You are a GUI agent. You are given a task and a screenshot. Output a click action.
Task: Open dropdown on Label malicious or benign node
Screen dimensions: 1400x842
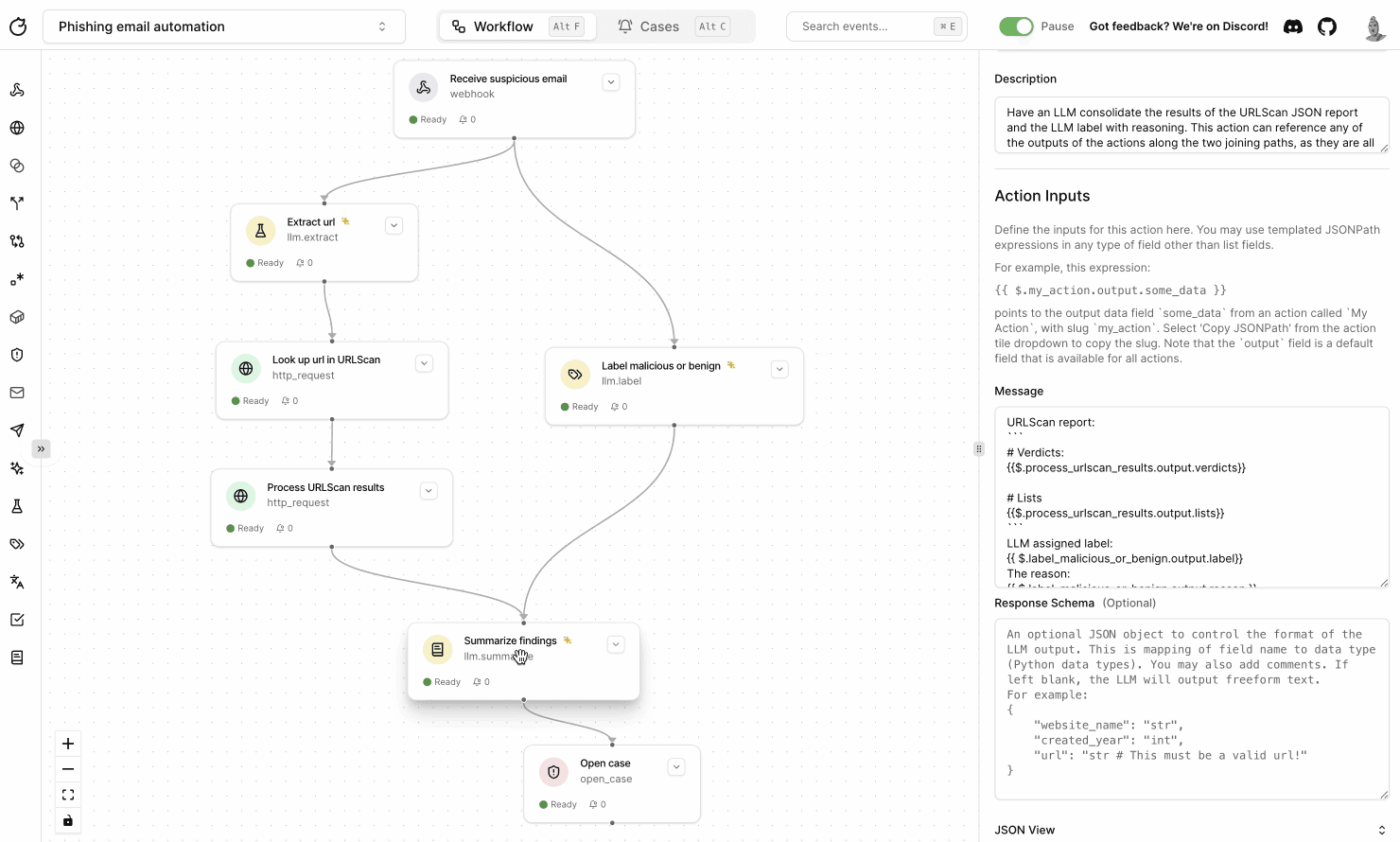pos(779,369)
